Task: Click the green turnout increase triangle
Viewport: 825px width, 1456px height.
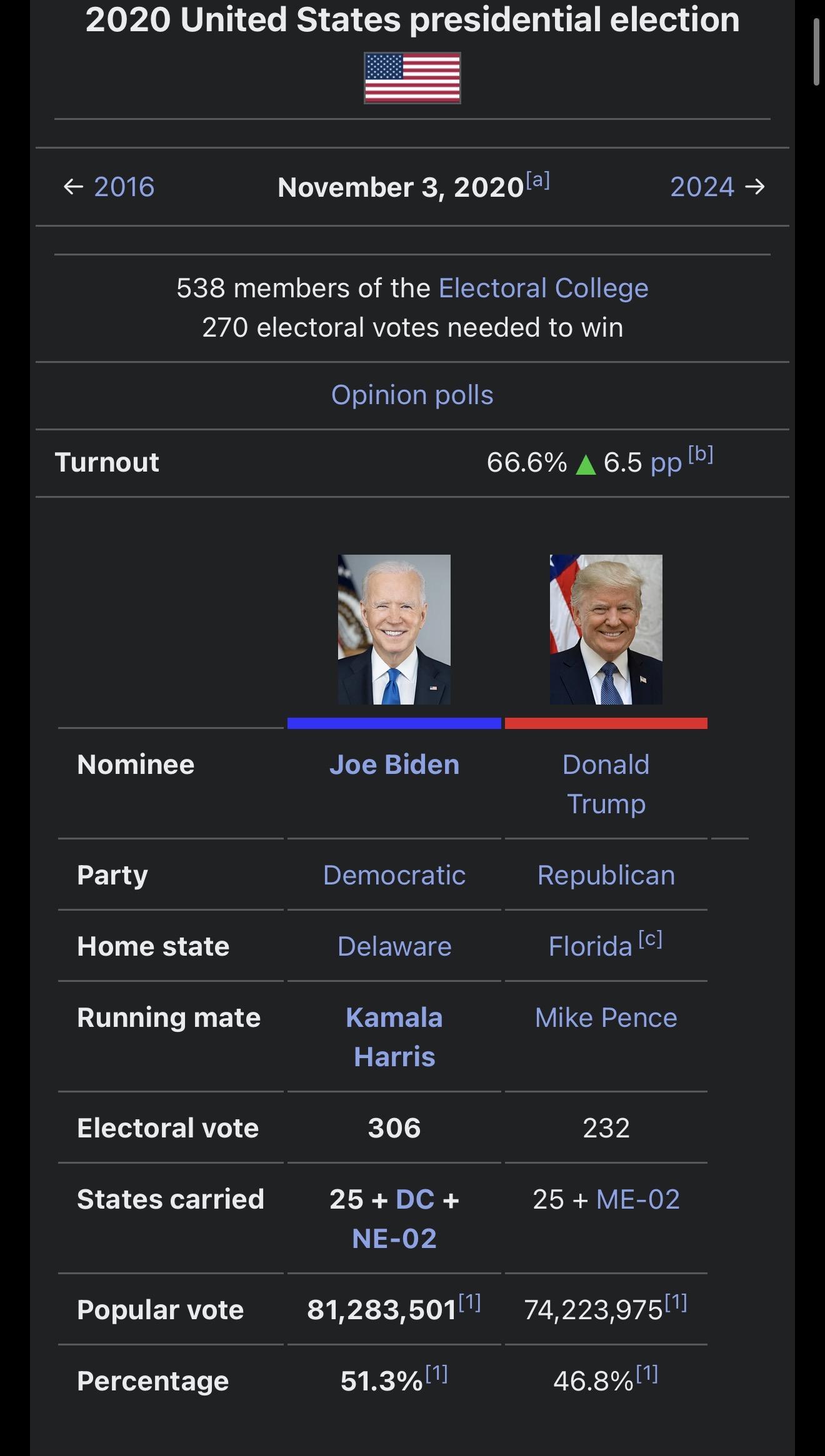Action: pyautogui.click(x=586, y=464)
